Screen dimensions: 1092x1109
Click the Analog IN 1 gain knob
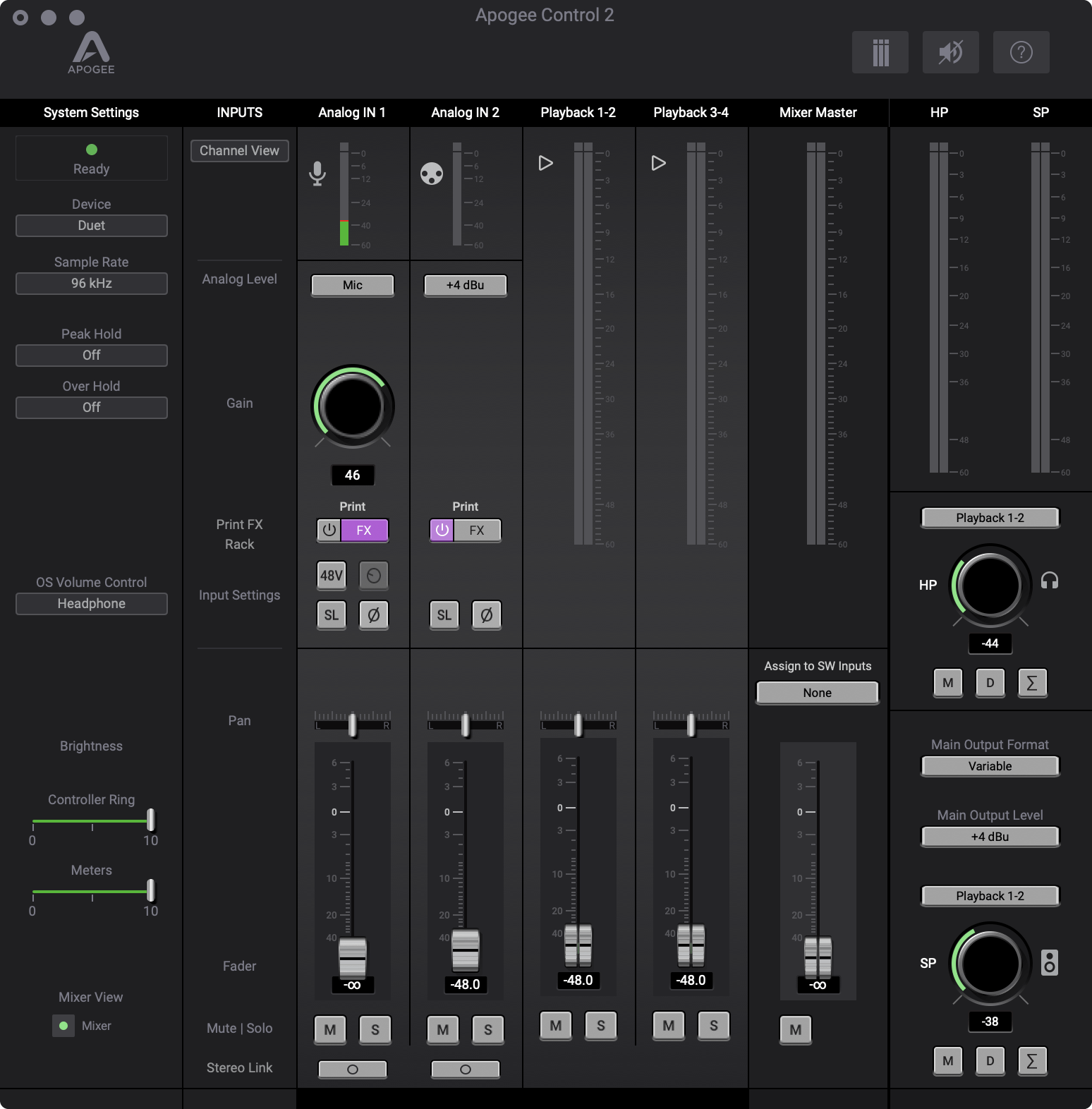[353, 406]
